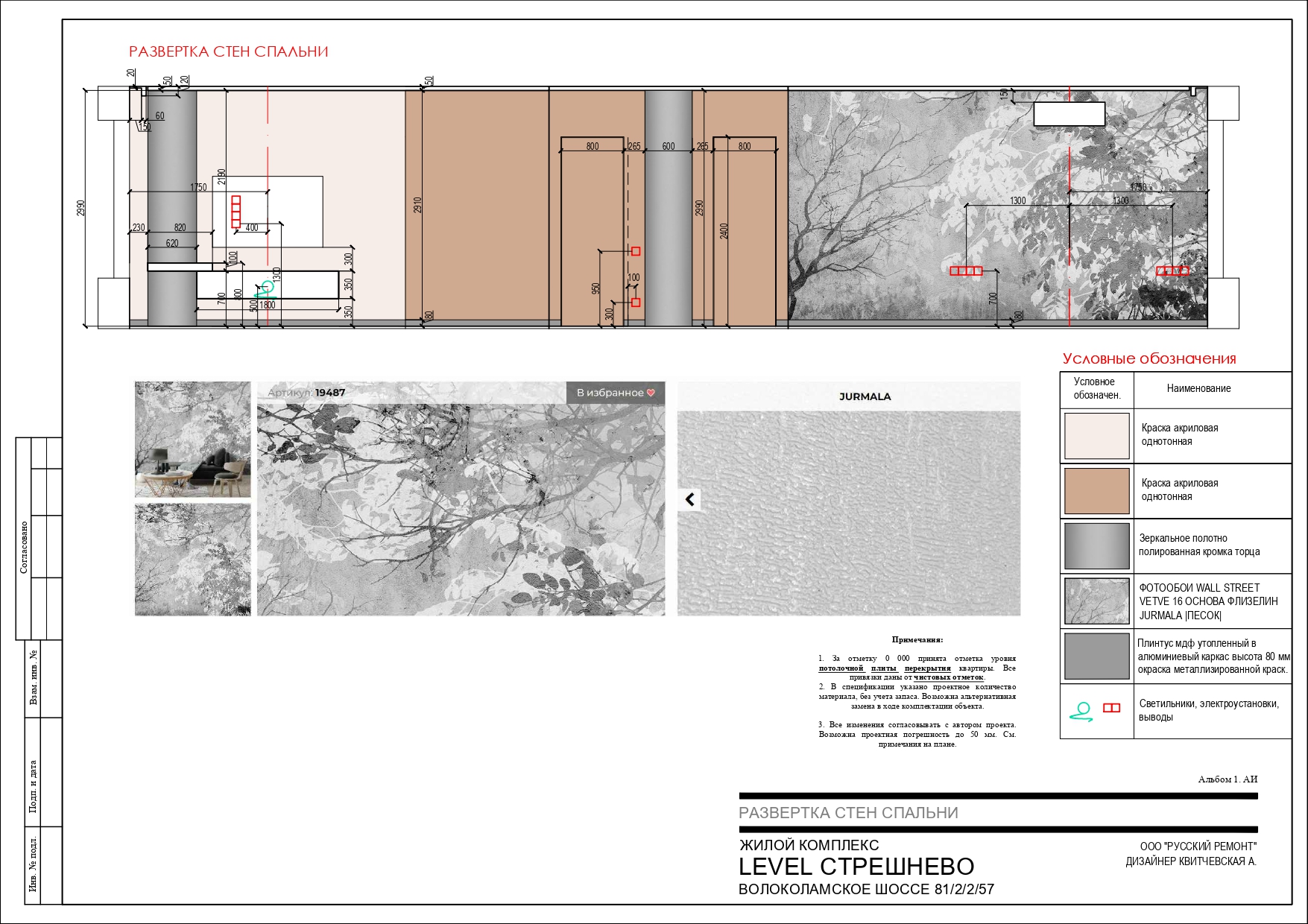The width and height of the screenshot is (1308, 924).
Task: Select the right horizontal socket group on the wallpaper wall
Action: pyautogui.click(x=1172, y=271)
